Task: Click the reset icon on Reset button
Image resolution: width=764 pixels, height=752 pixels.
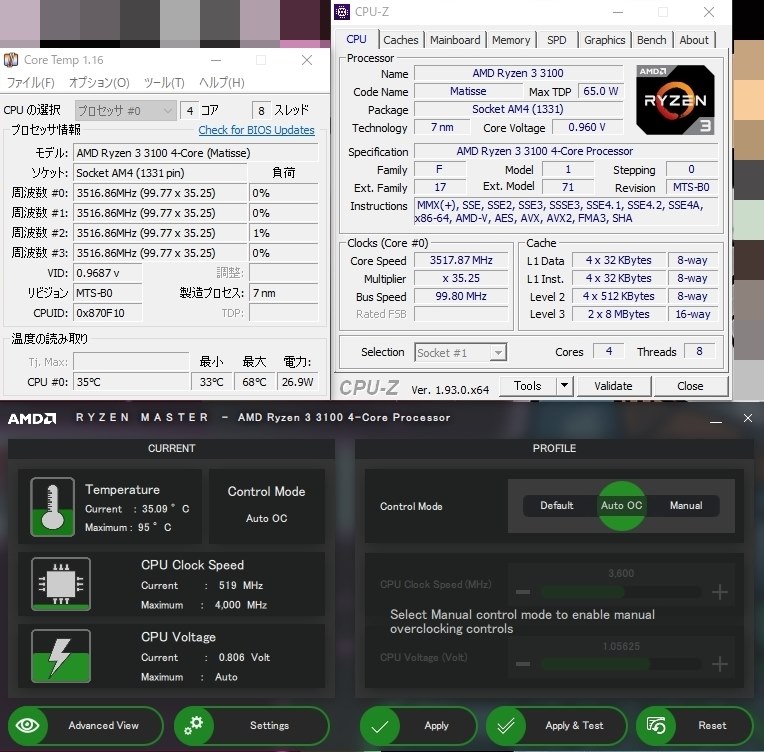Action: click(x=656, y=726)
